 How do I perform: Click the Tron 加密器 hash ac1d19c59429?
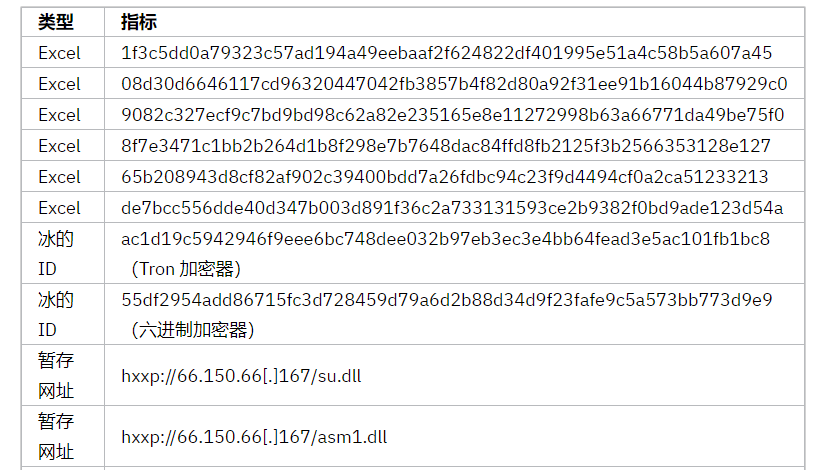click(445, 239)
